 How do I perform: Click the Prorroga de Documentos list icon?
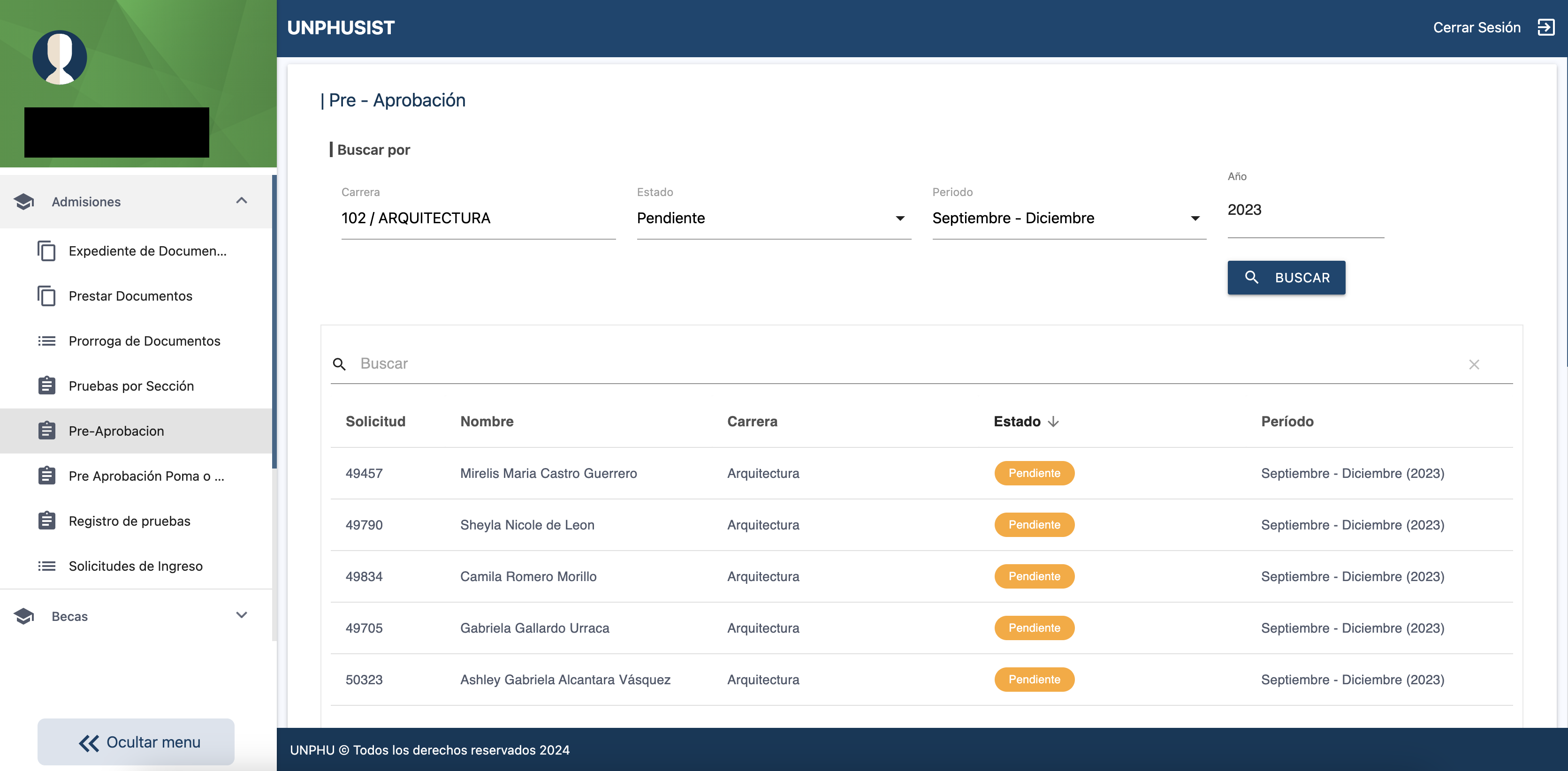(x=46, y=341)
